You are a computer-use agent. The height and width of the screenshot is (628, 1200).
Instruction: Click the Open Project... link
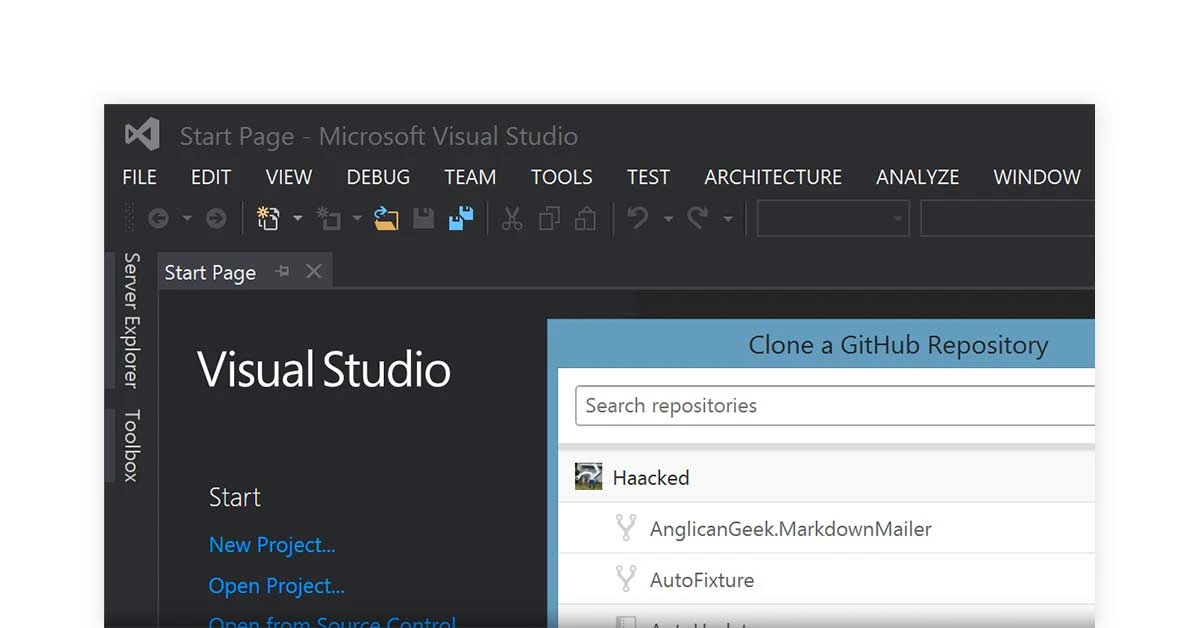(x=276, y=586)
